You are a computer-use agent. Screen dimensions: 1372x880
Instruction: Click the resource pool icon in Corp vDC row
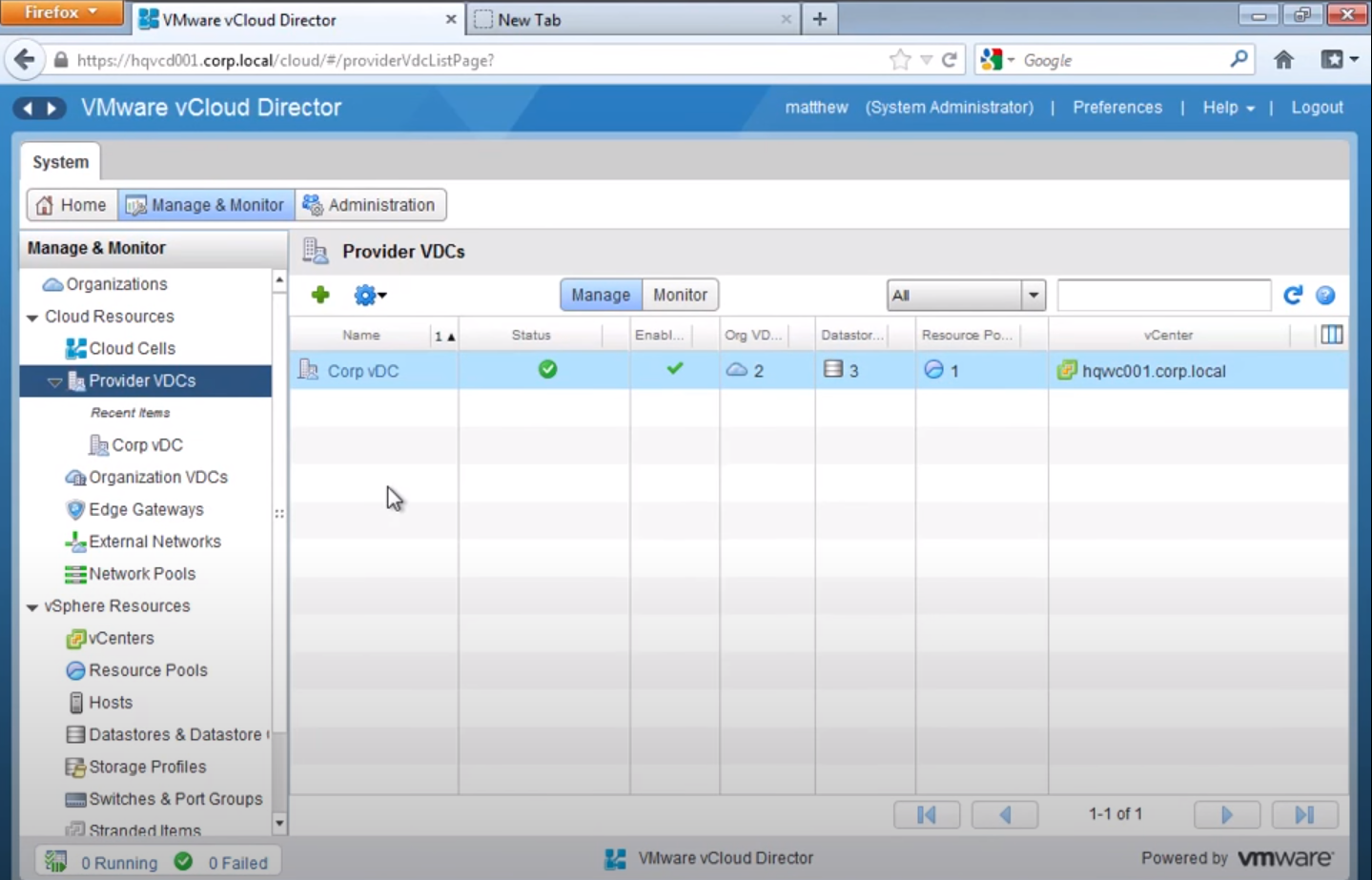(x=933, y=369)
